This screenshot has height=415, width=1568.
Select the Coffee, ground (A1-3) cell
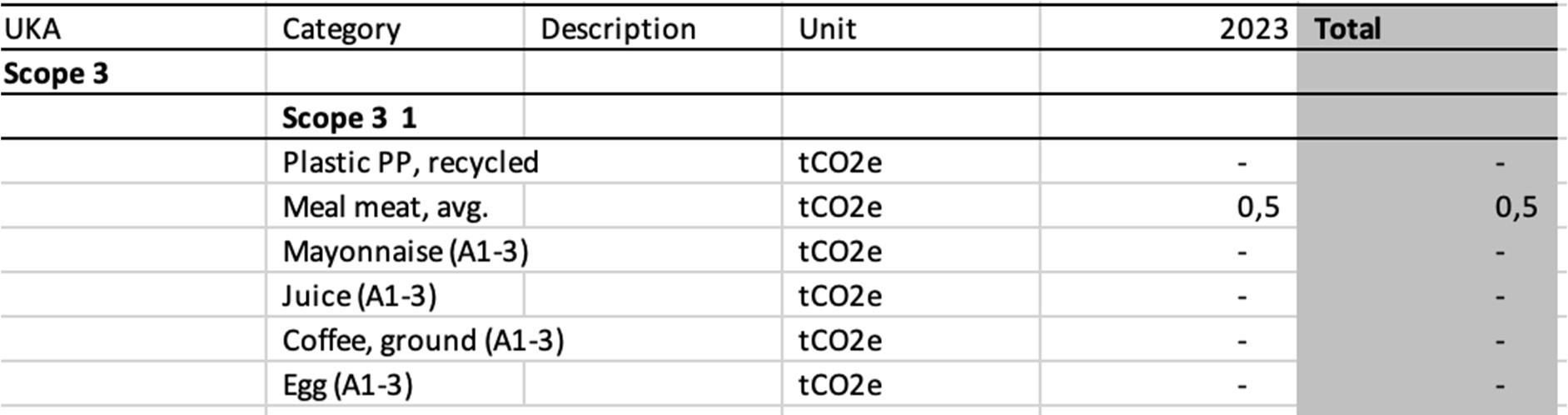(423, 341)
